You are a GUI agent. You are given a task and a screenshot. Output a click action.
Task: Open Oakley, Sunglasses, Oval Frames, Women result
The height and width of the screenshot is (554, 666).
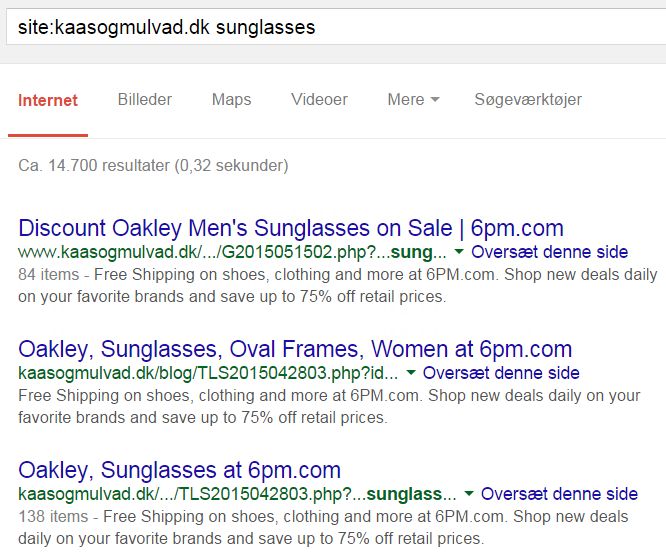295,349
